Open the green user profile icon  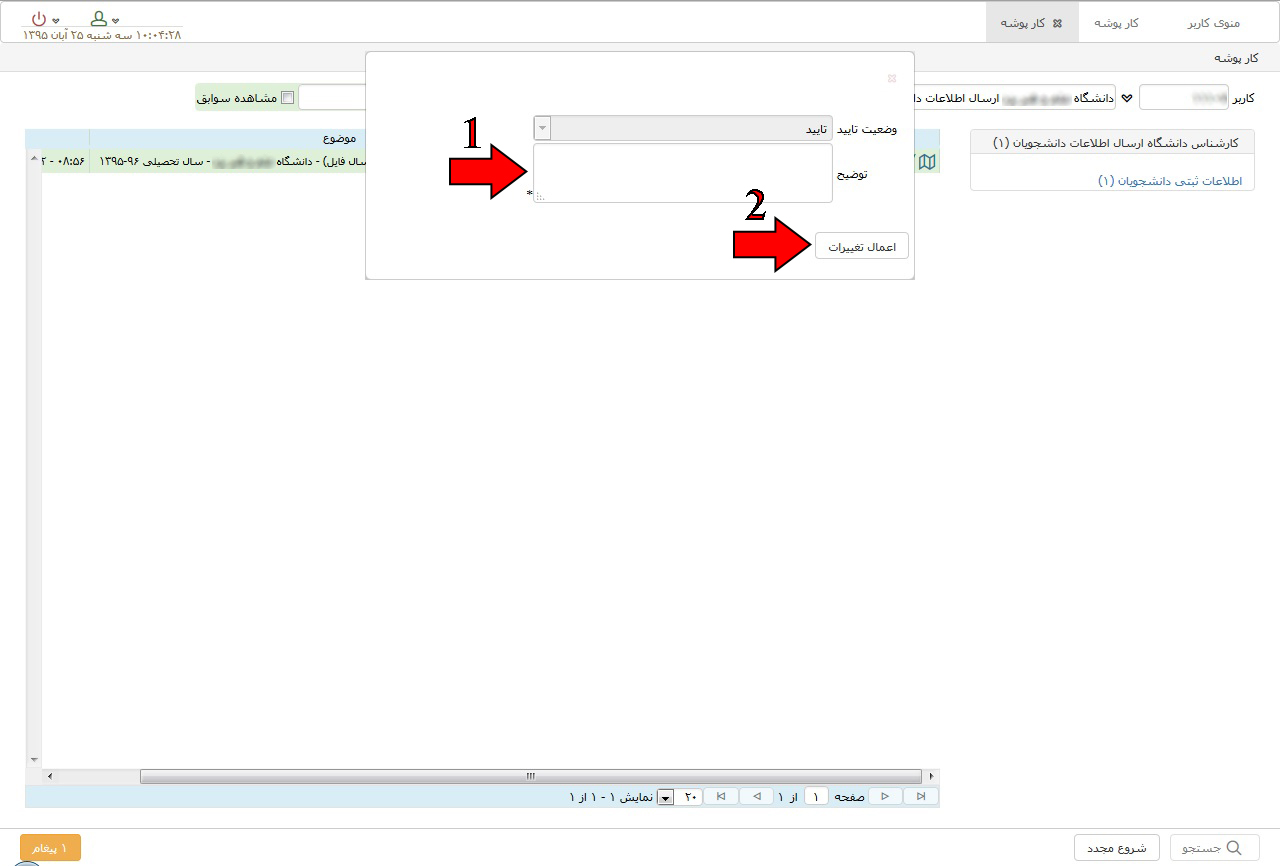(x=98, y=19)
